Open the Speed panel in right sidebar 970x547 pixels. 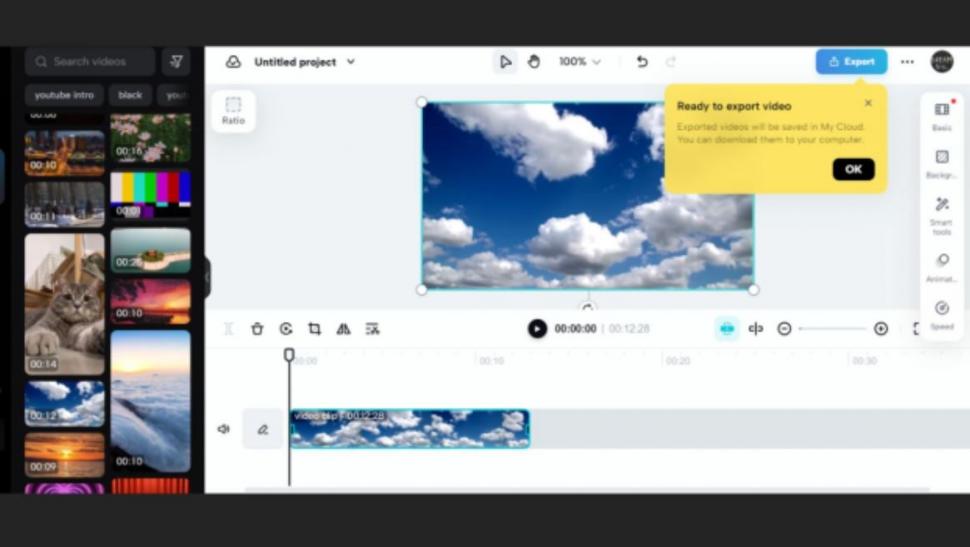942,316
